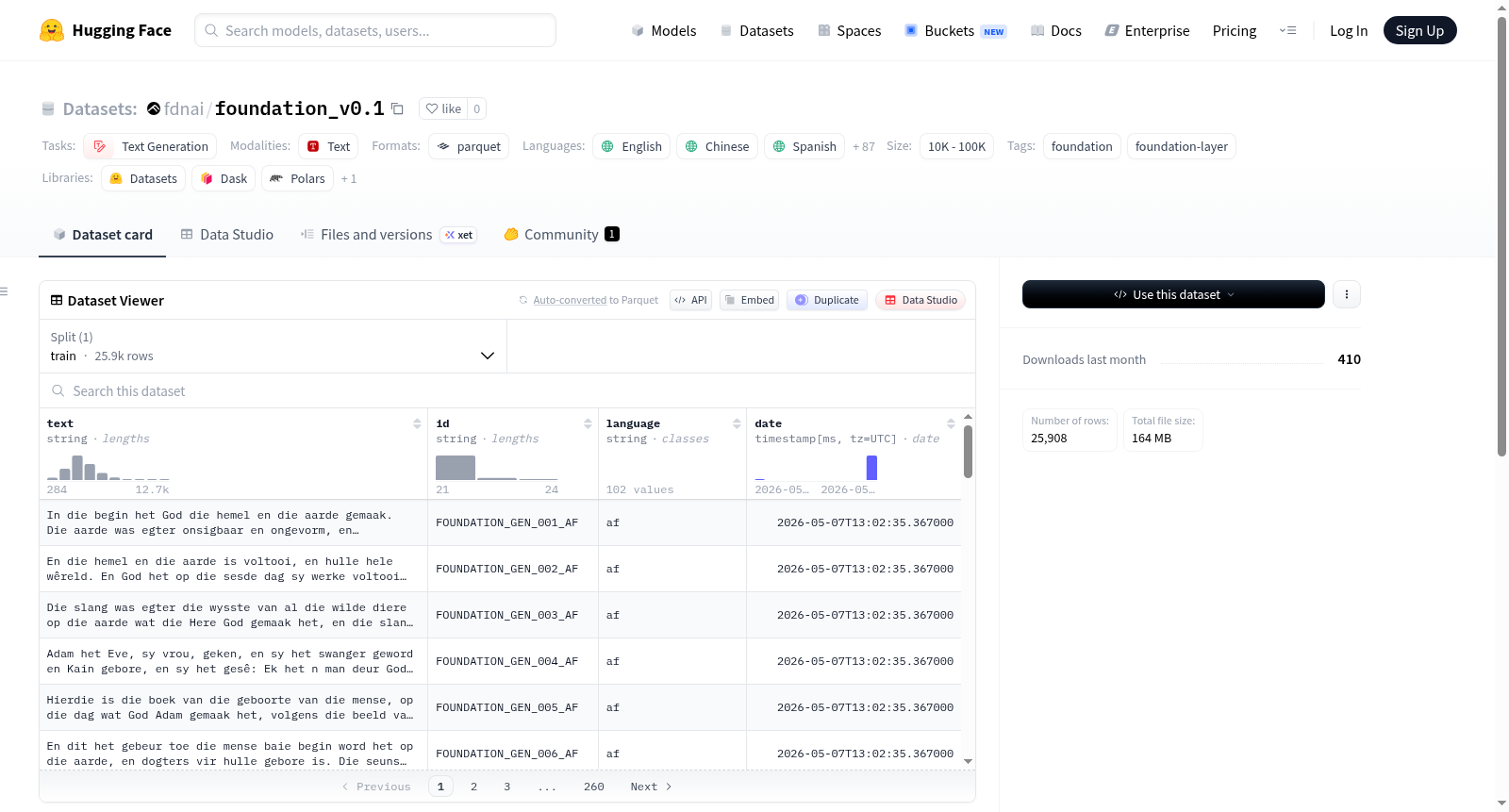Screen dimensions: 1509x812
Task: Open the Community tab
Action: point(562,235)
